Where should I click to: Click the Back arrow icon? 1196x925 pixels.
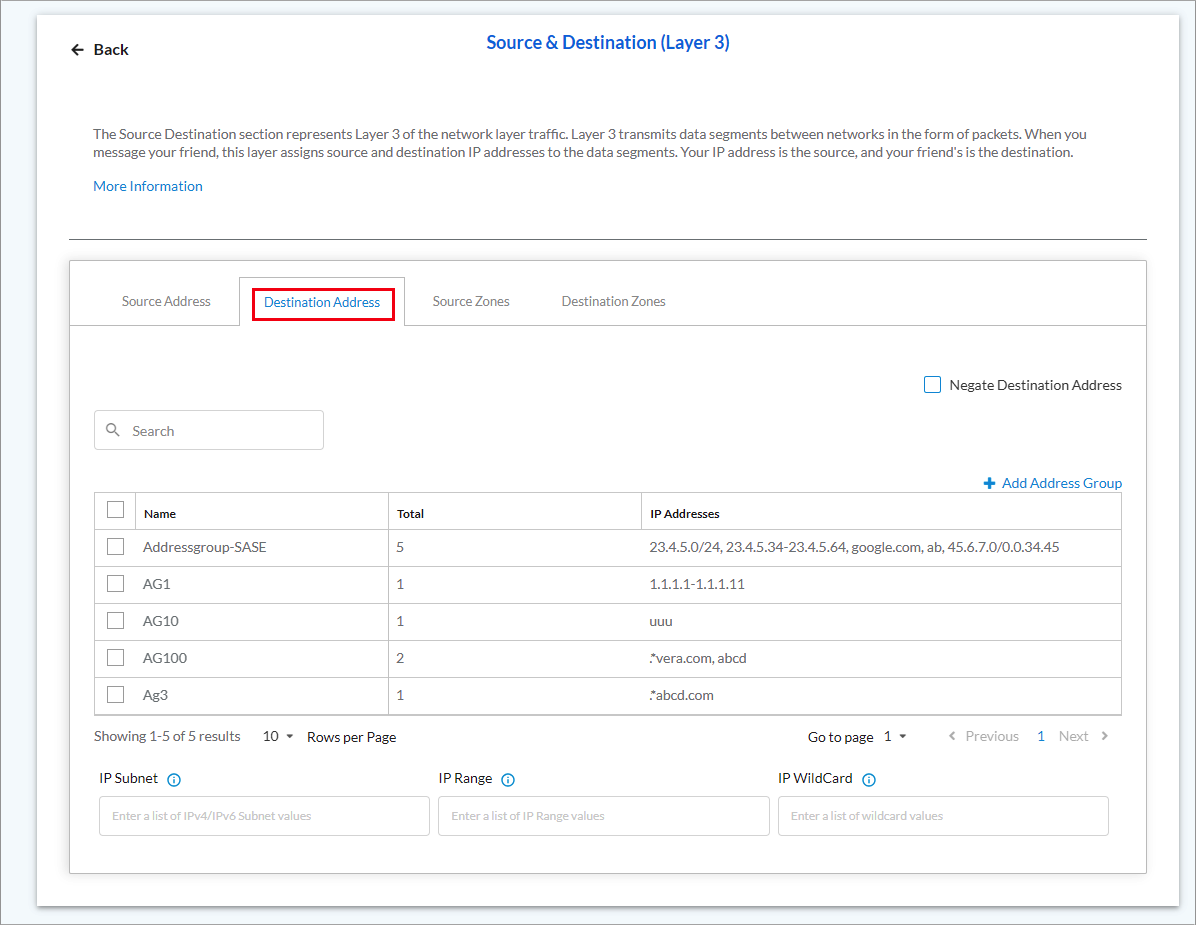point(77,50)
